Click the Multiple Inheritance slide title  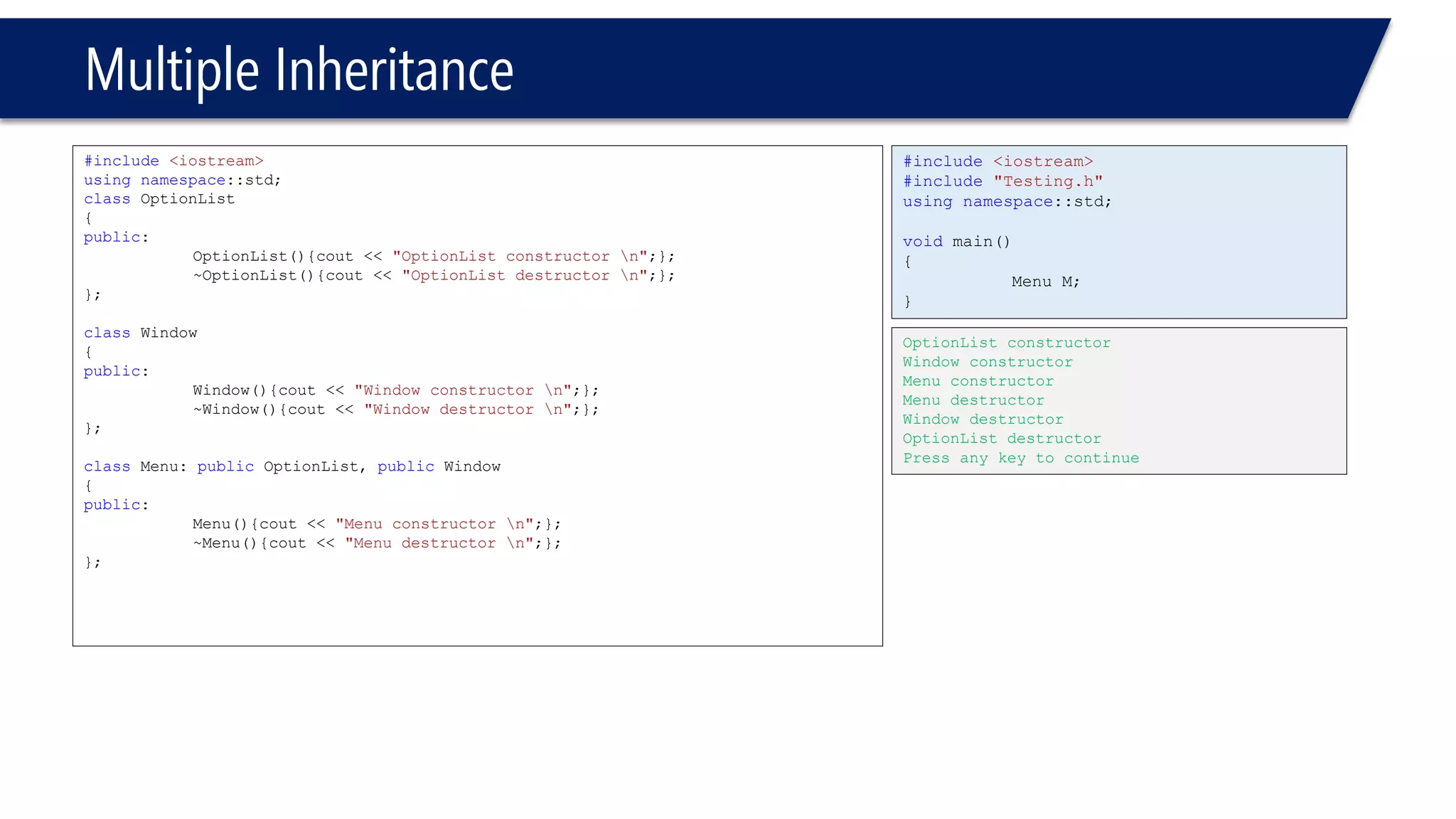[299, 70]
